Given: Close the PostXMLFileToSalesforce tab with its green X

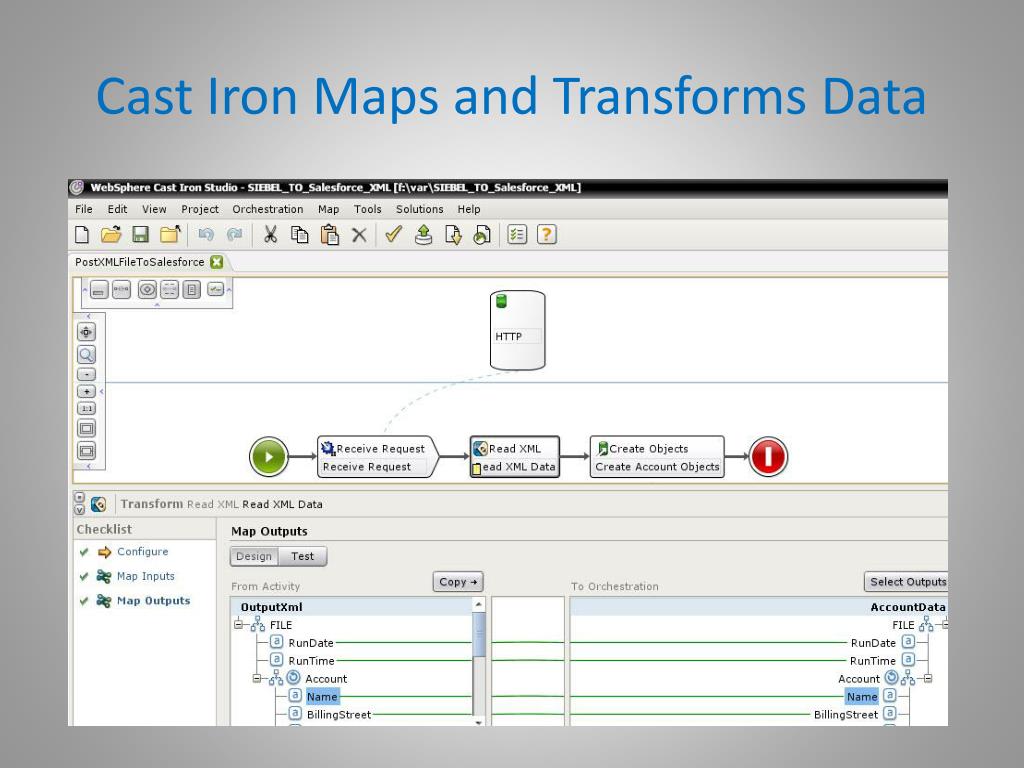Looking at the screenshot, I should point(217,262).
